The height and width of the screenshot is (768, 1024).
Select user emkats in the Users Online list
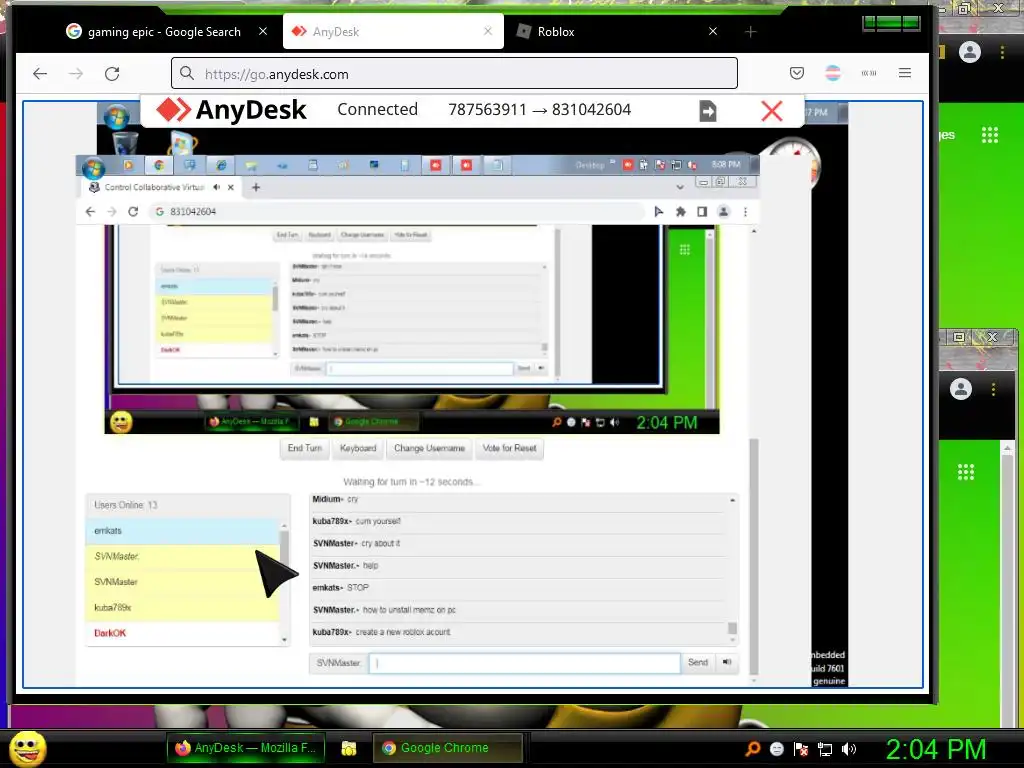183,531
